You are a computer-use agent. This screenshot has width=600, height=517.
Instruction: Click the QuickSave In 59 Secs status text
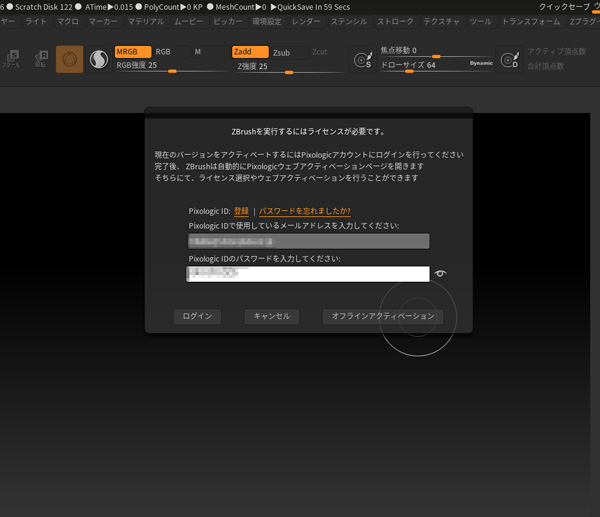(x=310, y=7)
